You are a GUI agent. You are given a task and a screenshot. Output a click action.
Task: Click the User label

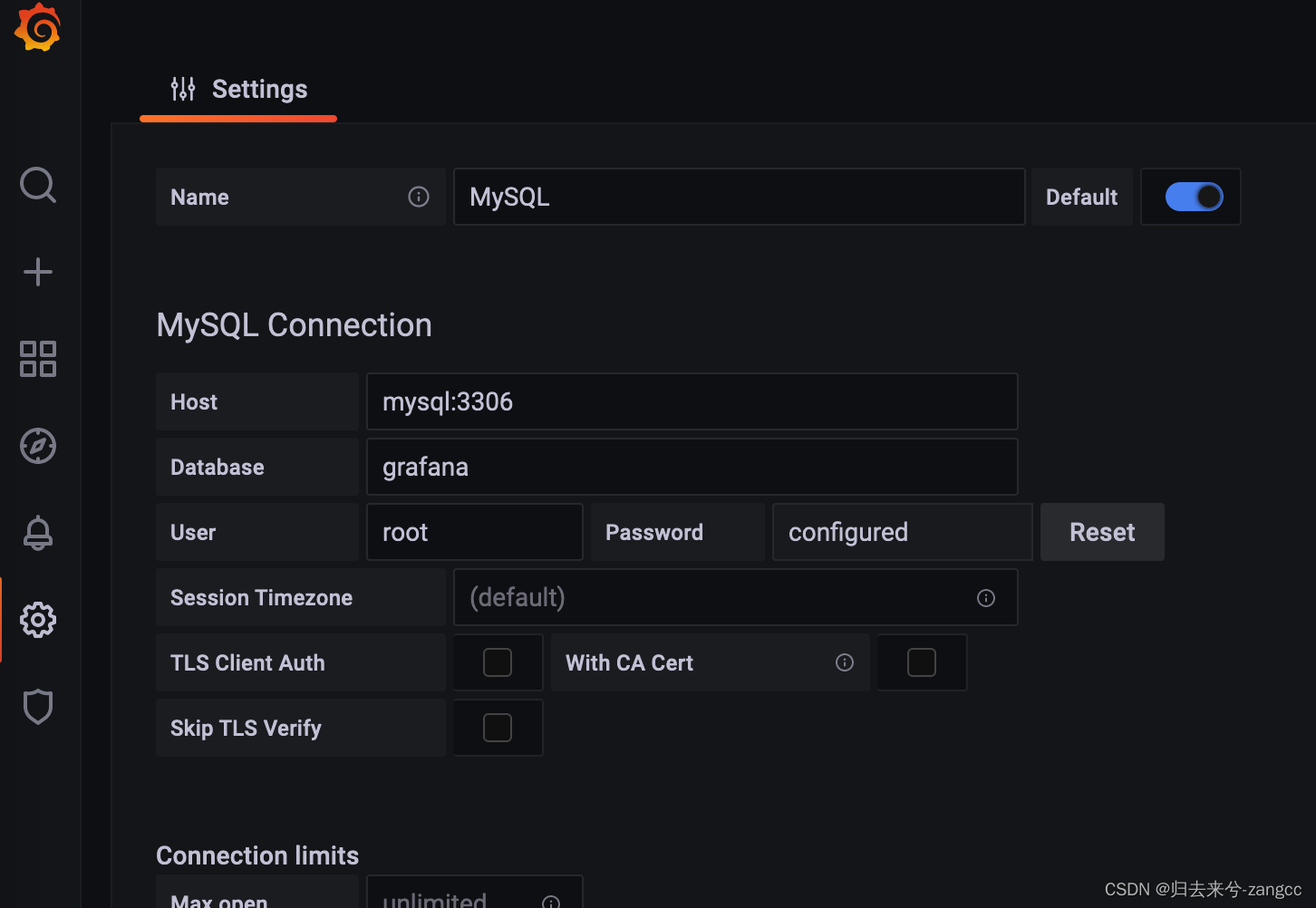pos(193,532)
